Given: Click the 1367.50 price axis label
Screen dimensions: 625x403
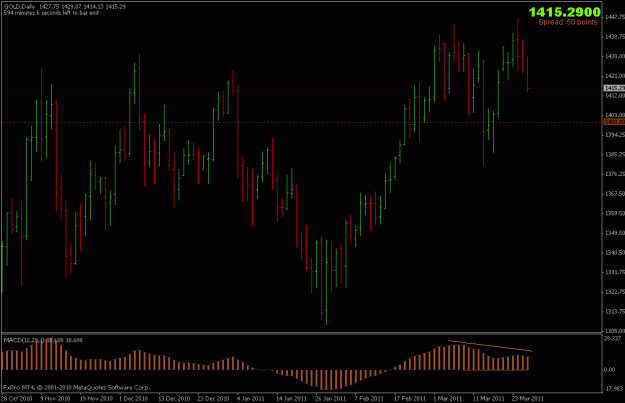Looking at the screenshot, I should coord(615,194).
